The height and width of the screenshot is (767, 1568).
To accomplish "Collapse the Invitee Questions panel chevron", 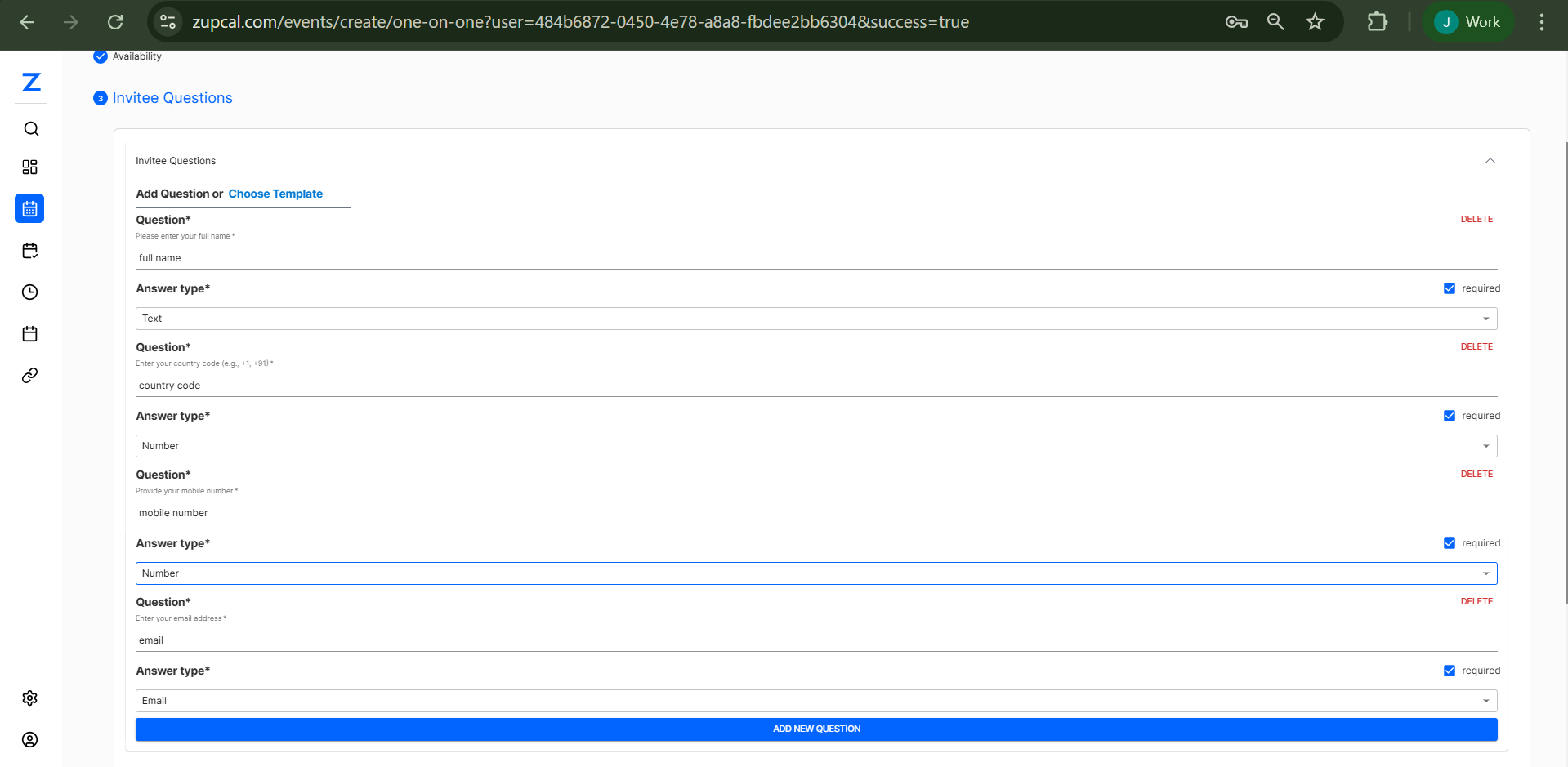I will click(1490, 161).
